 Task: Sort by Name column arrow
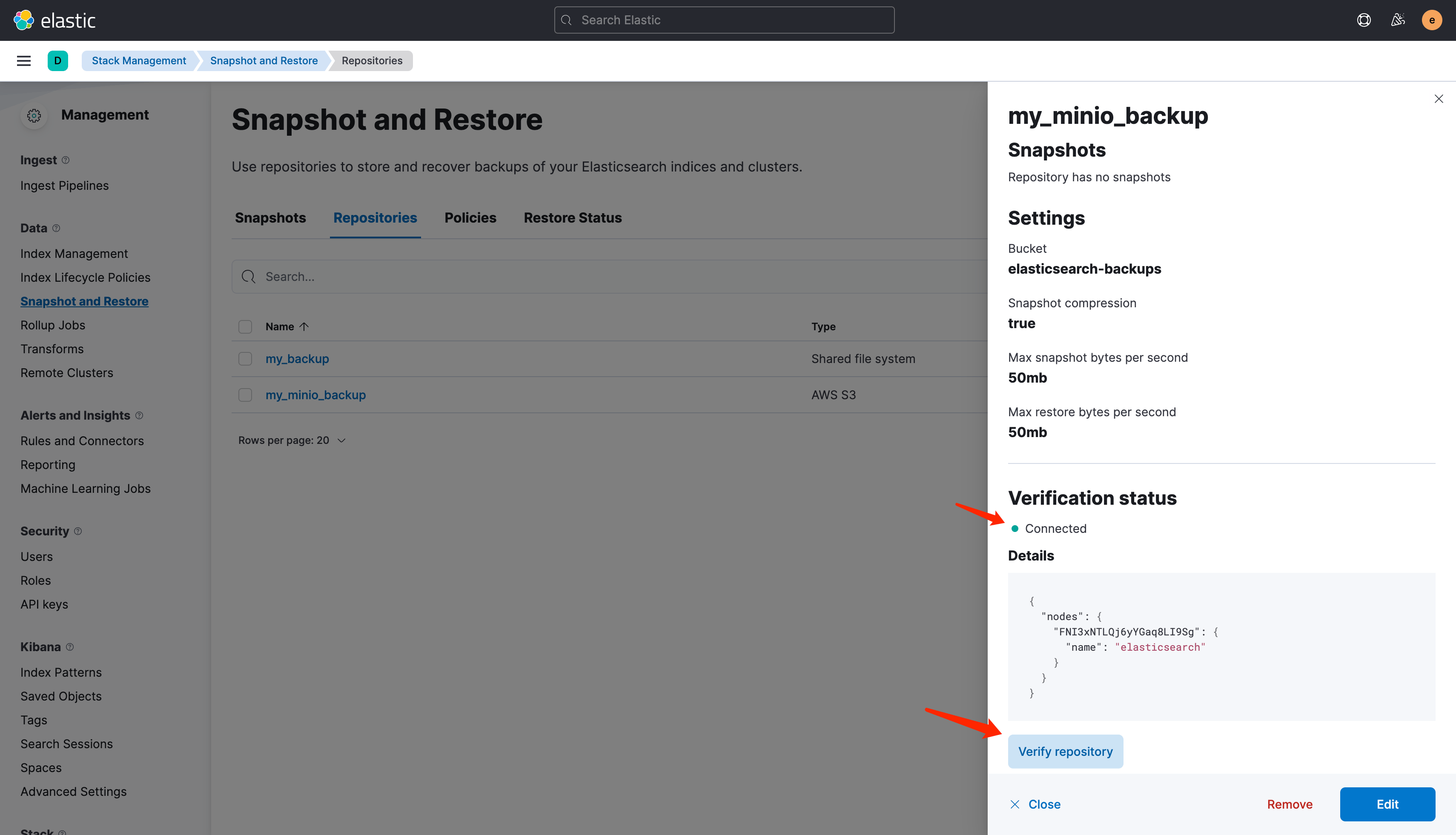click(x=304, y=327)
